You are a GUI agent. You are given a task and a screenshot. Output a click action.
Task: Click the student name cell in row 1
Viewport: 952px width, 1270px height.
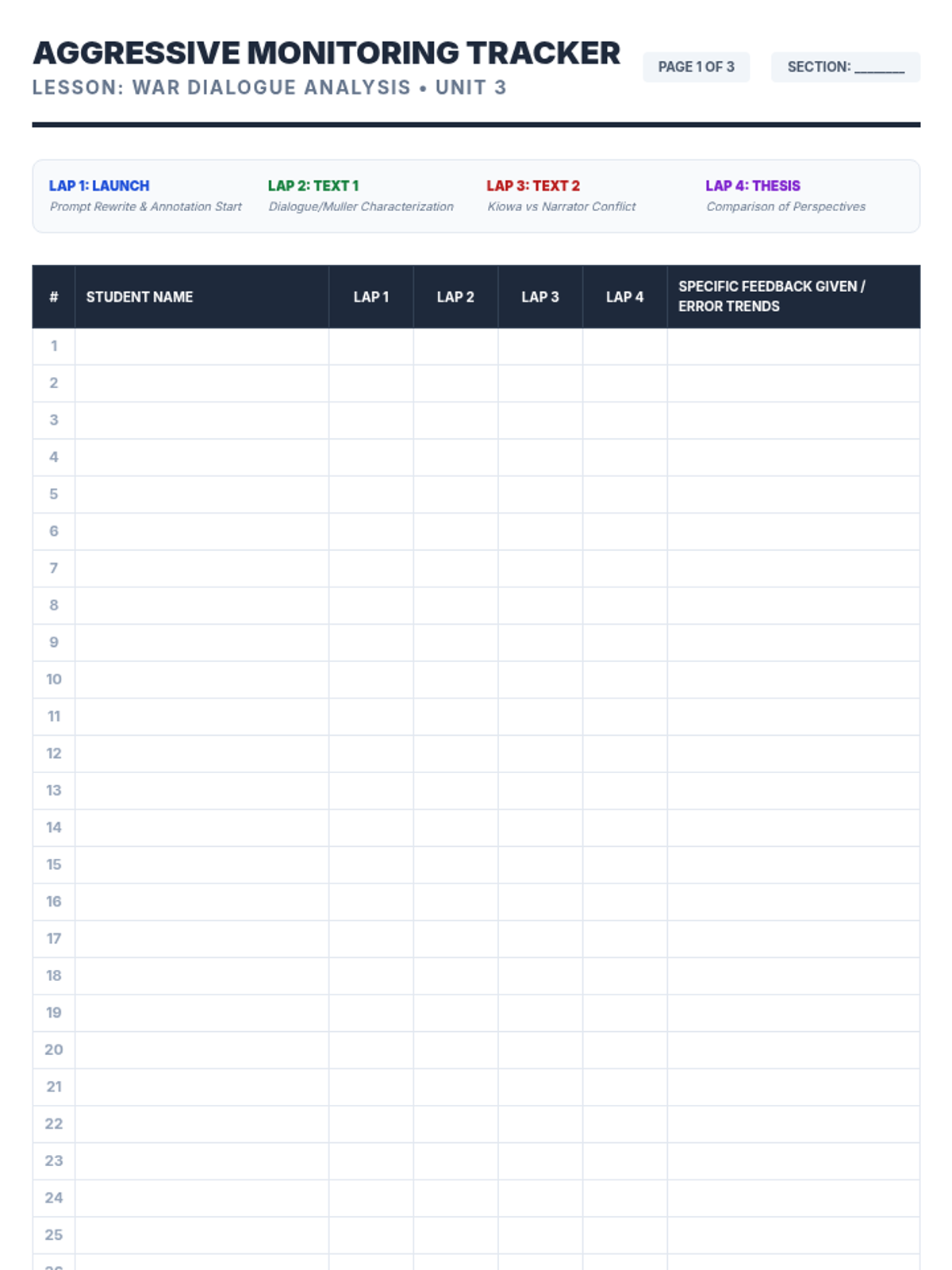click(202, 346)
